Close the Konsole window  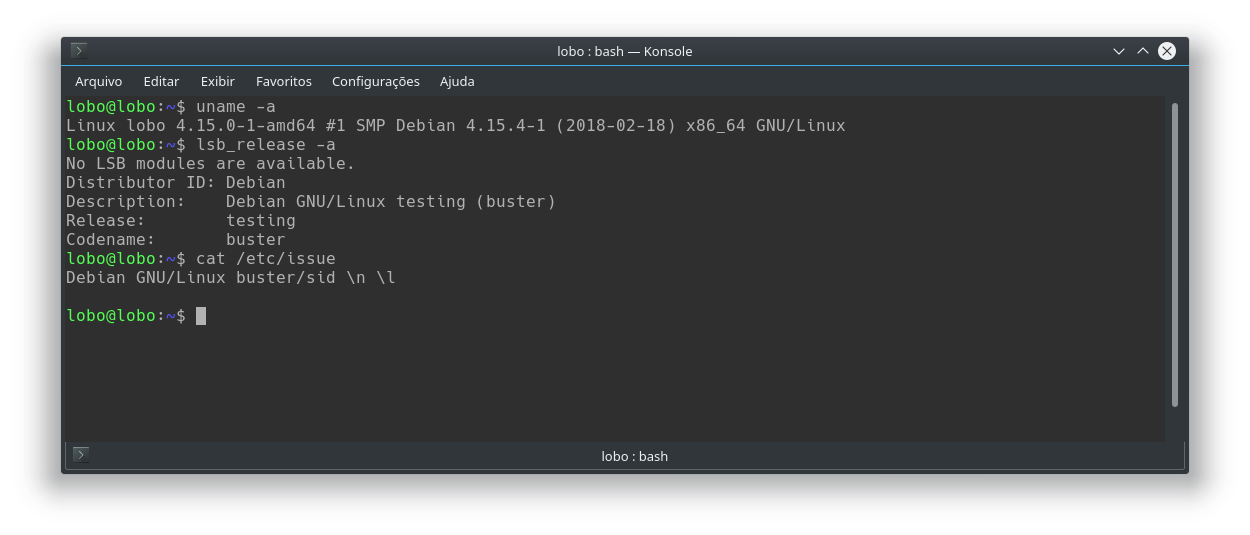[x=1167, y=51]
